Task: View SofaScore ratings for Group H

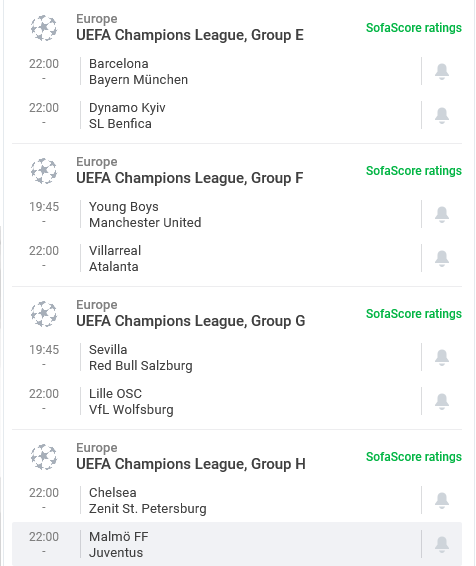Action: 414,457
